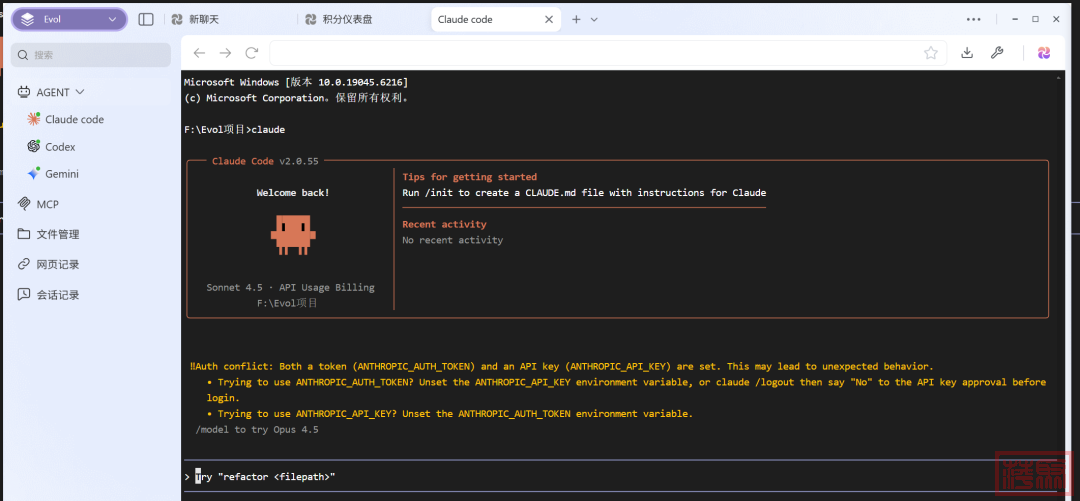The image size is (1080, 501).
Task: Click the browser forward arrow
Action: [x=225, y=53]
